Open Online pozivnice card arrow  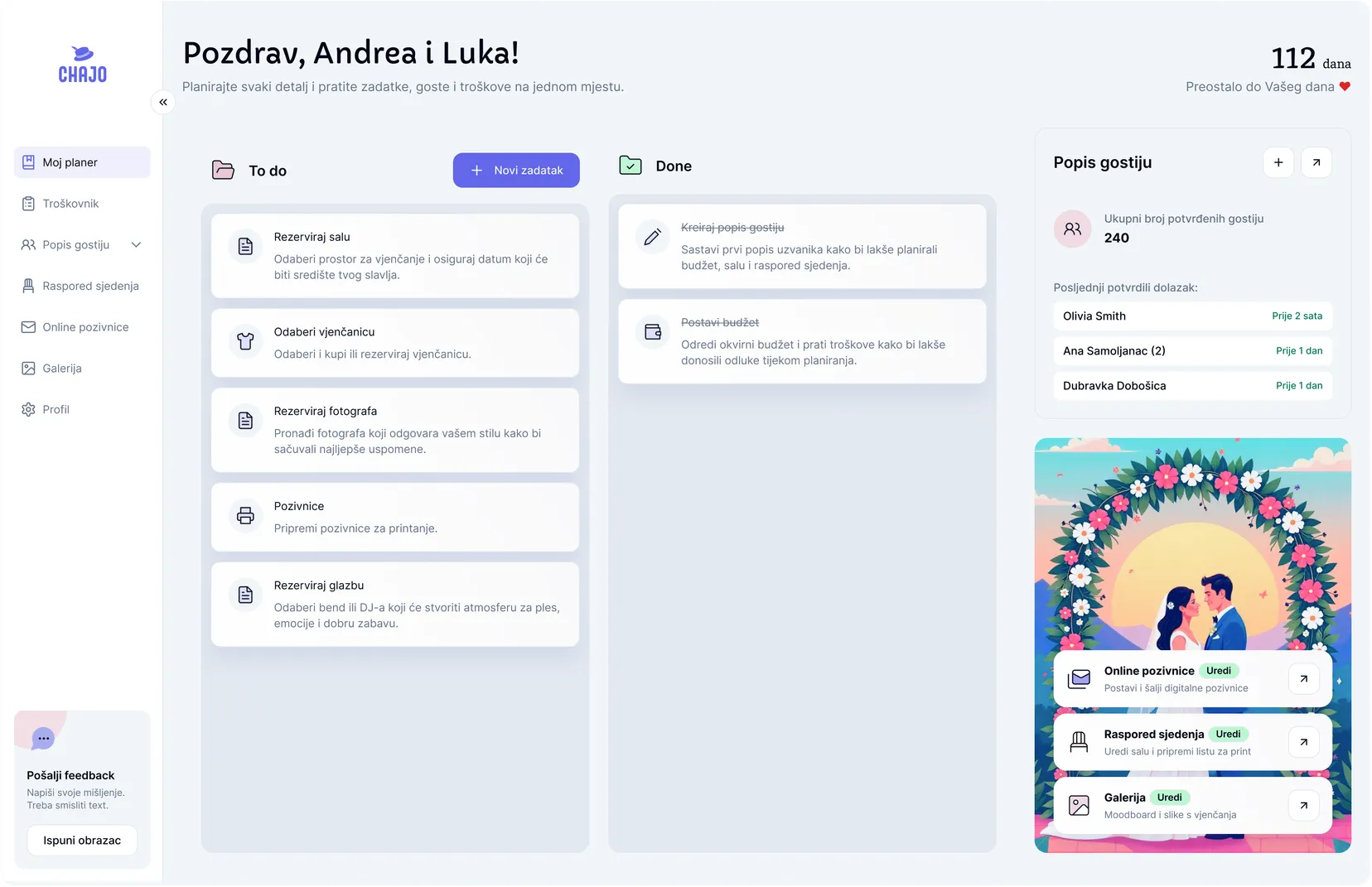coord(1304,679)
